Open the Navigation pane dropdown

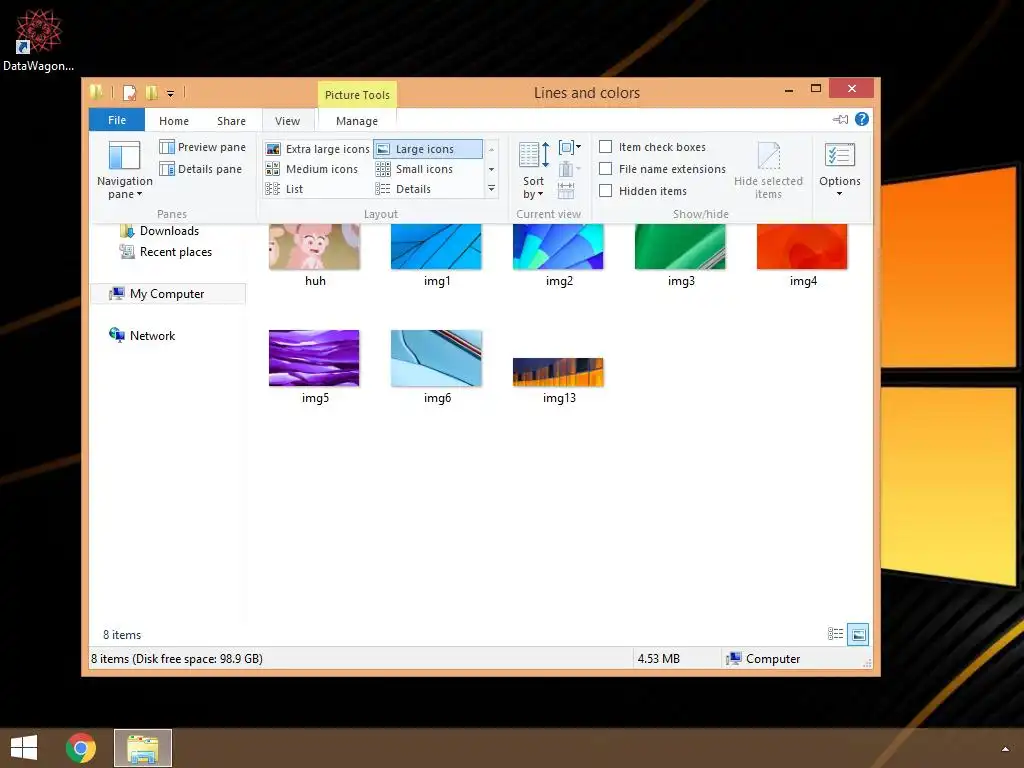[x=124, y=171]
